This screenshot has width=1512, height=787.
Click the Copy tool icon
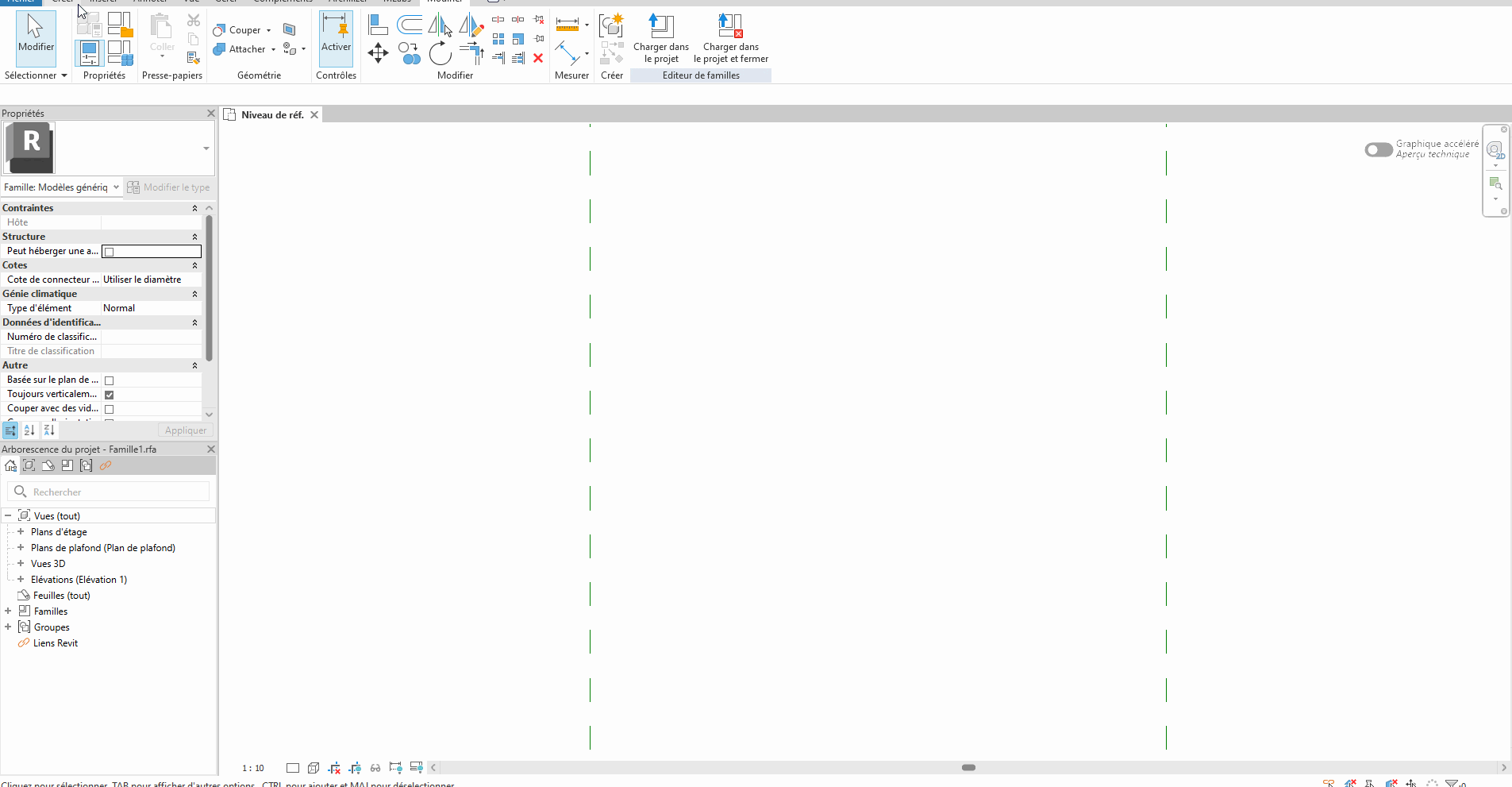(410, 53)
